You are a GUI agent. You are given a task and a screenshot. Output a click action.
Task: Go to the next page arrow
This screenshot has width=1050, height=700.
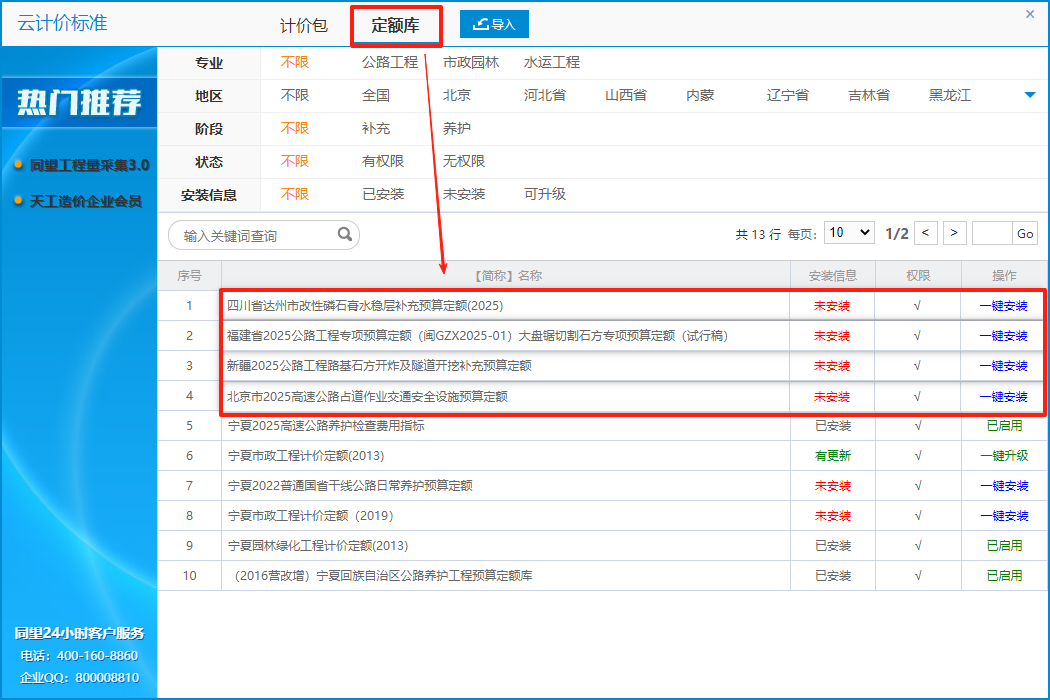[x=955, y=233]
